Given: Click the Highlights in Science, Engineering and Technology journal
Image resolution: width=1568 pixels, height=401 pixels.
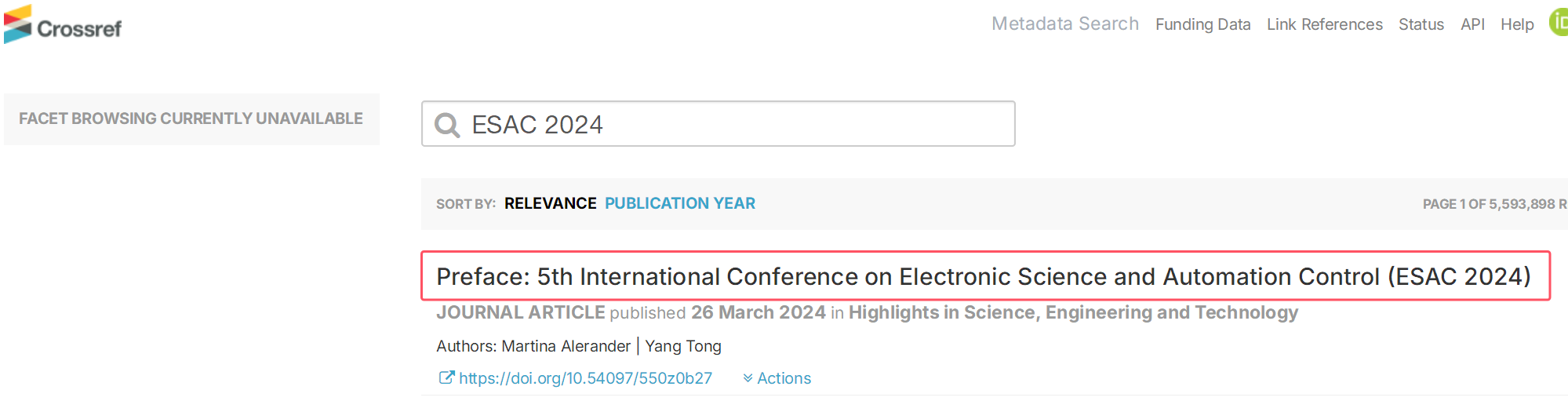Looking at the screenshot, I should [x=1072, y=312].
